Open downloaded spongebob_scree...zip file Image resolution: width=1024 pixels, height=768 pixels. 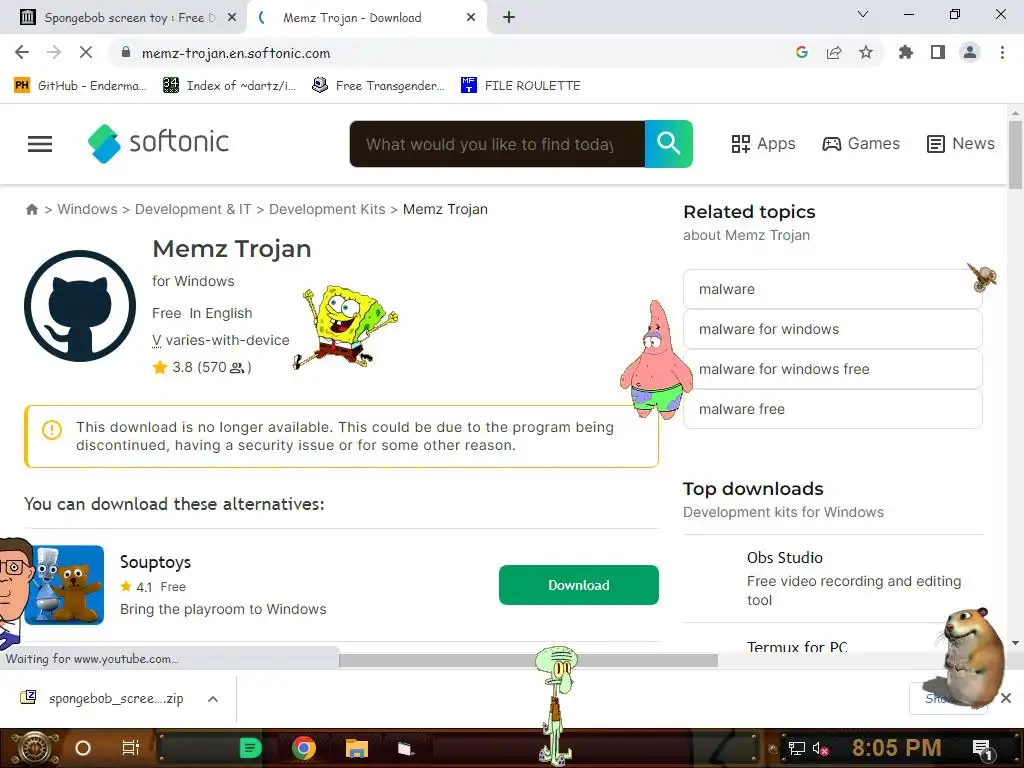click(103, 698)
